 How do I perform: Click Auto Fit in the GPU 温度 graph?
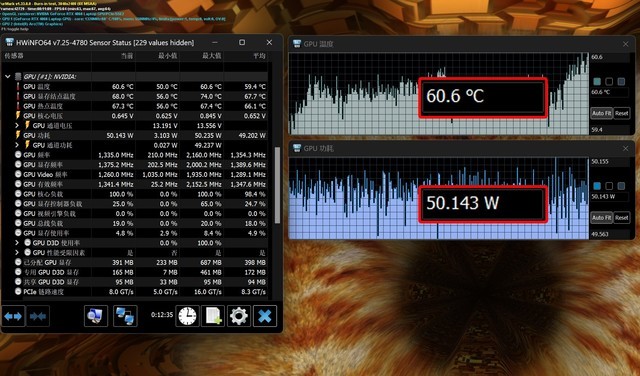coord(602,113)
